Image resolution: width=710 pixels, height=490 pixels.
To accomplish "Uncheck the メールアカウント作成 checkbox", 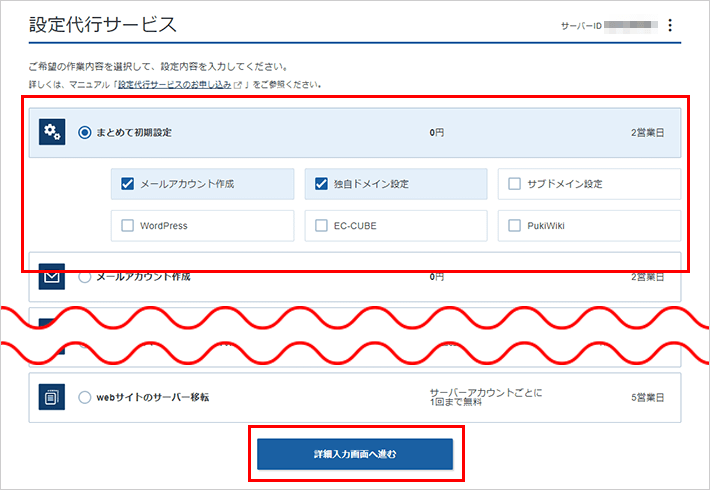I will [x=127, y=184].
